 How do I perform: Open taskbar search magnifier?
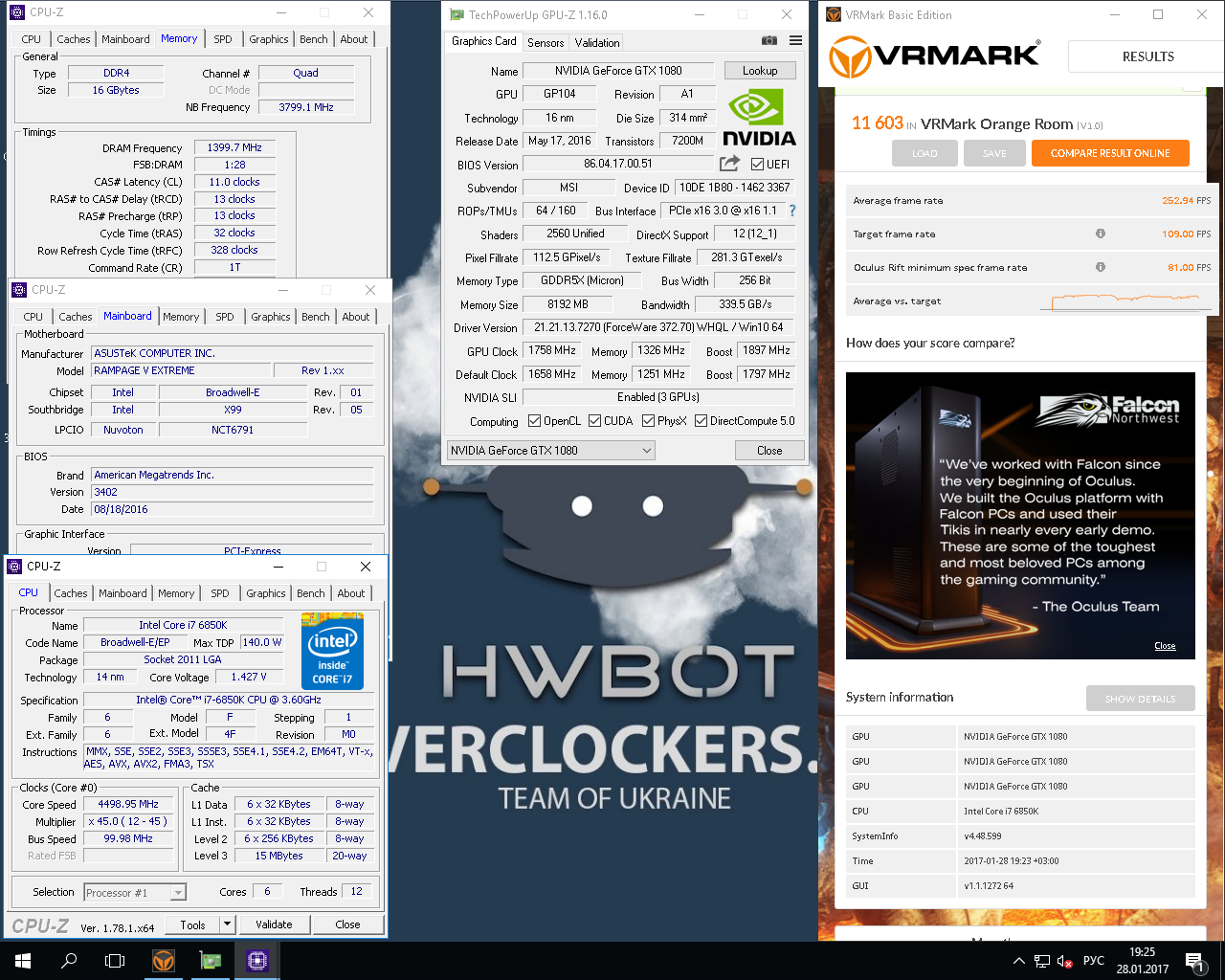[69, 961]
